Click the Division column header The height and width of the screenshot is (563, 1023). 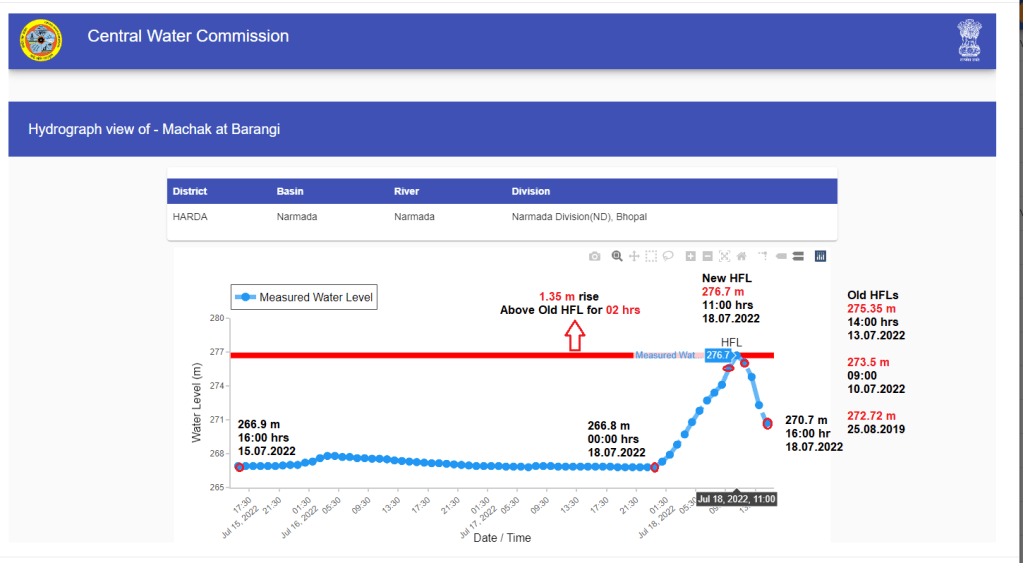pyautogui.click(x=531, y=191)
